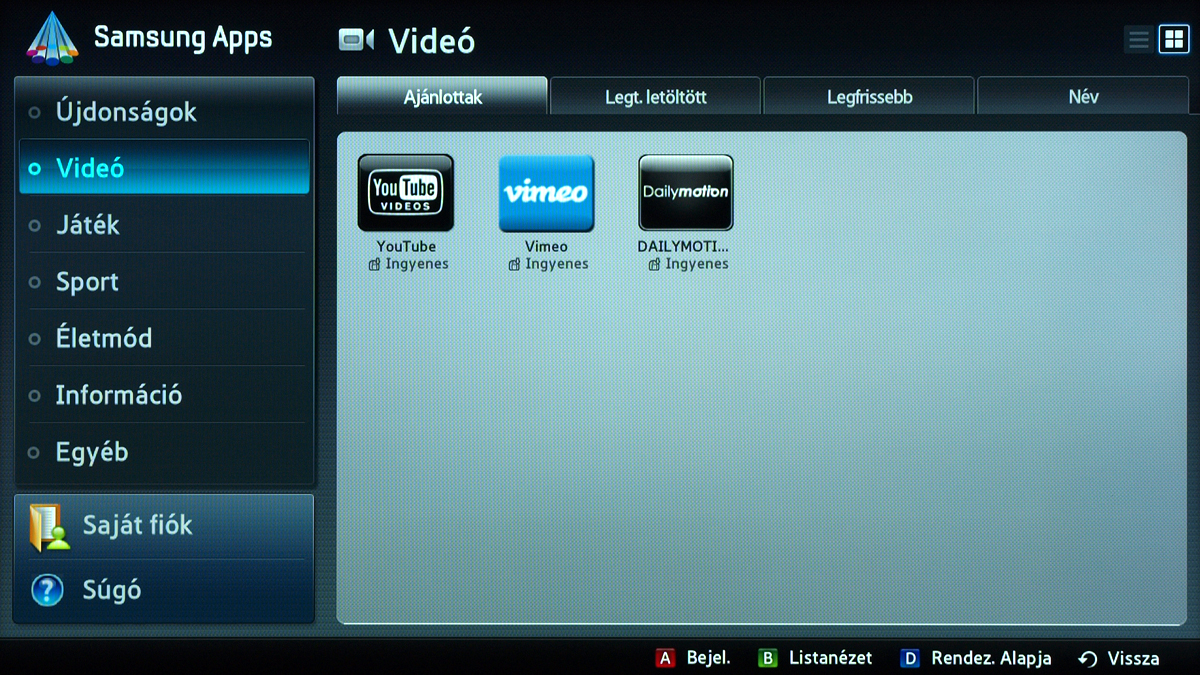Click the YouTube app name text
The height and width of the screenshot is (675, 1200).
[406, 246]
